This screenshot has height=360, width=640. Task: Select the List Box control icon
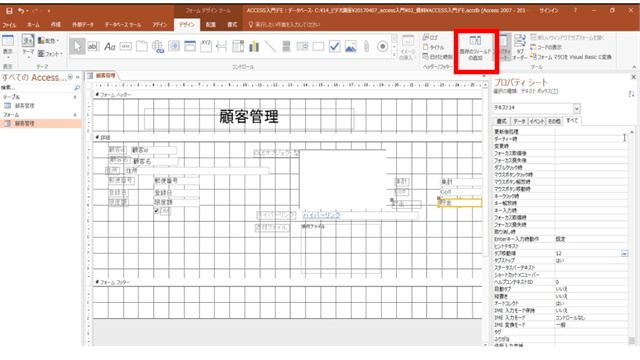tap(302, 47)
